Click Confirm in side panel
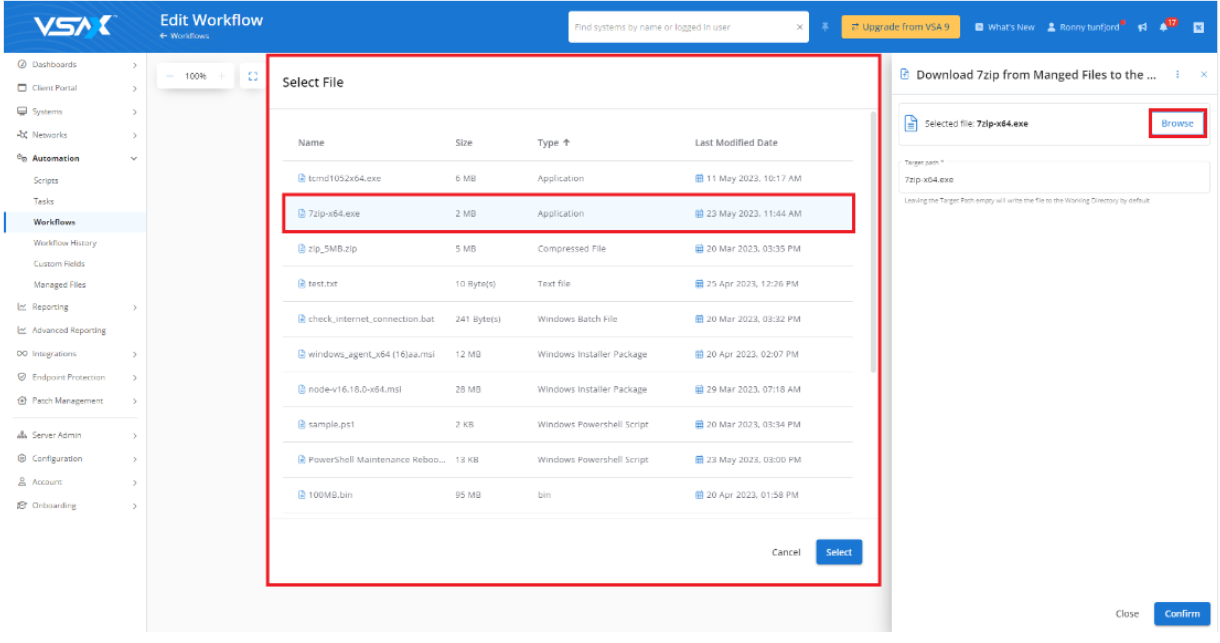 click(x=1182, y=614)
